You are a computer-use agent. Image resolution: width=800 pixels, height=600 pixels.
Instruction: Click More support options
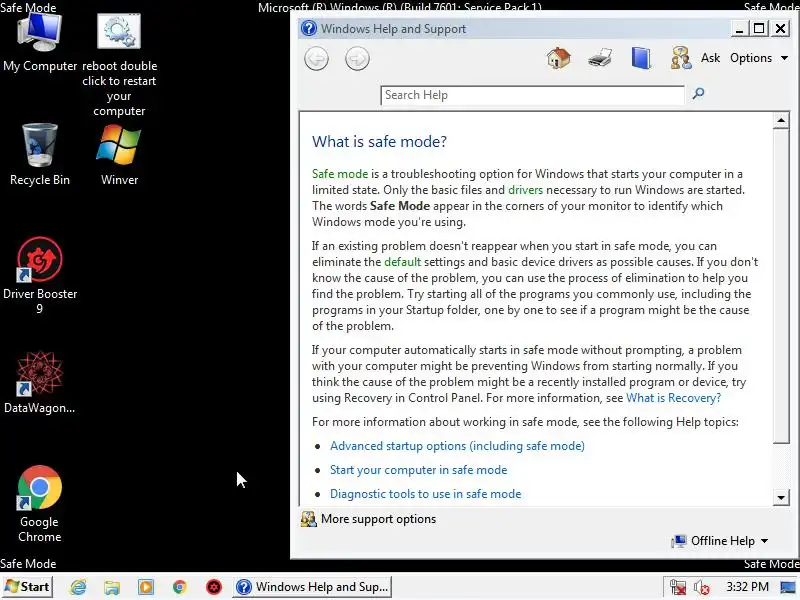click(x=378, y=519)
